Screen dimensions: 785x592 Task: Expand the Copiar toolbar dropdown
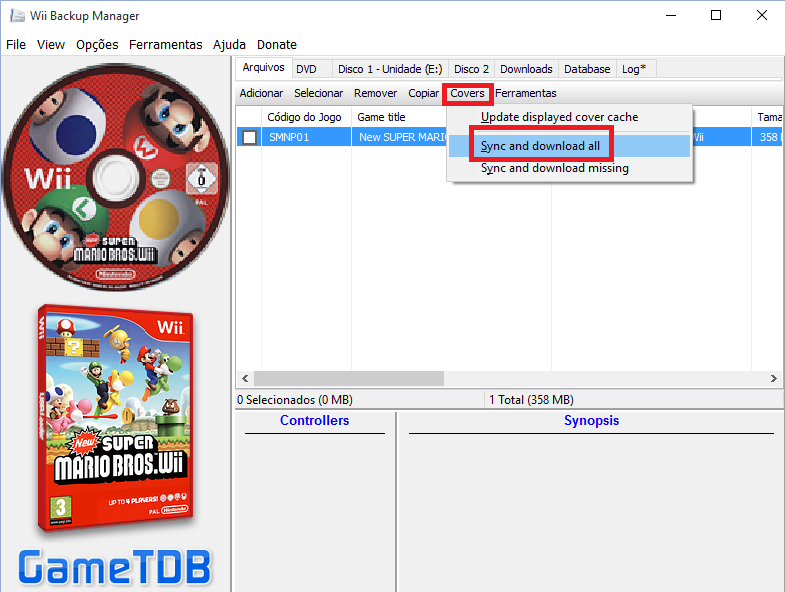[423, 93]
